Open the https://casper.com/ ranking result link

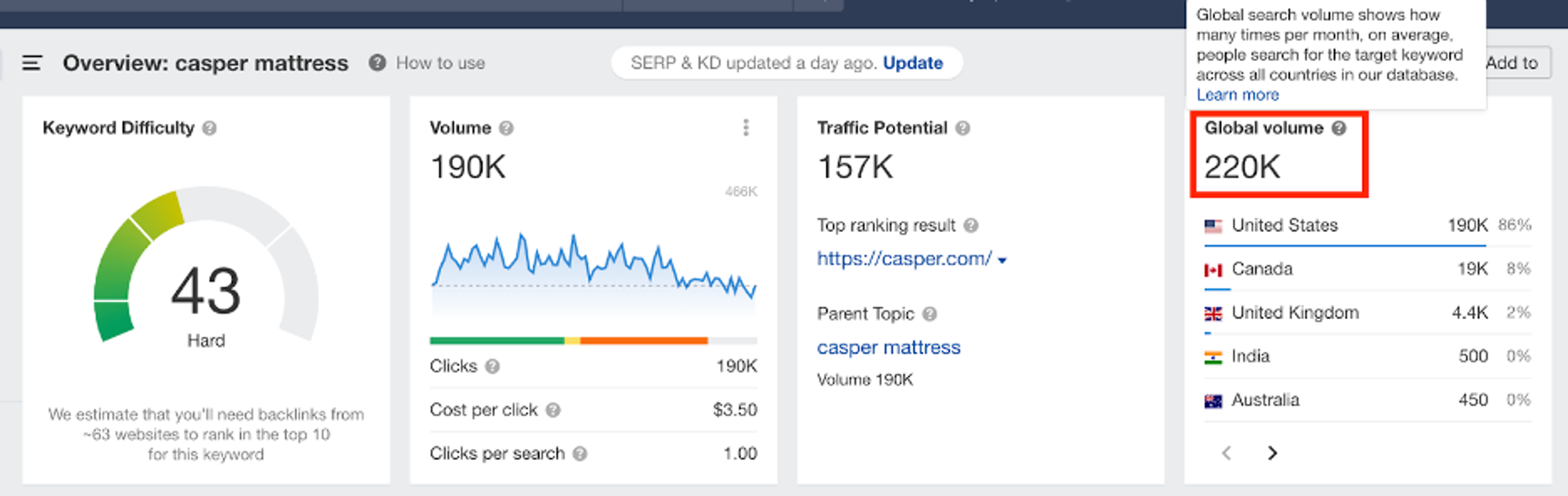(904, 259)
